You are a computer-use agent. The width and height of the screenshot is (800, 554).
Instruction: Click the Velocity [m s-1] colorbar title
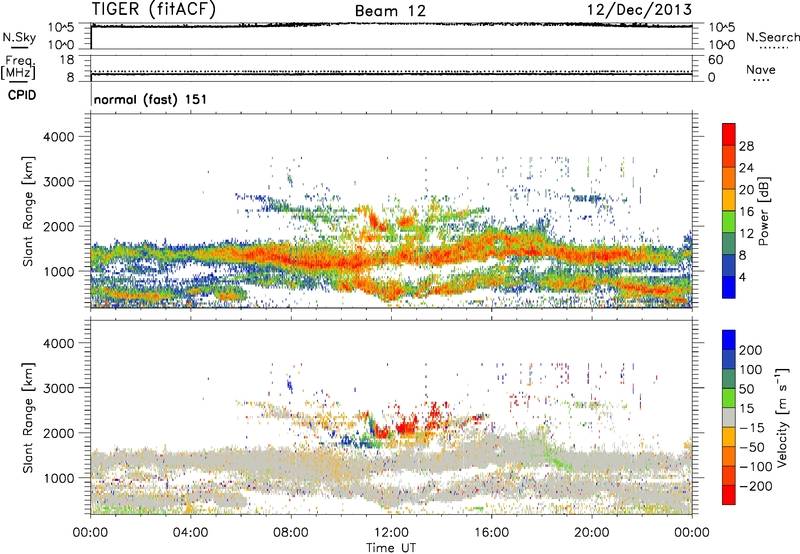coord(783,417)
